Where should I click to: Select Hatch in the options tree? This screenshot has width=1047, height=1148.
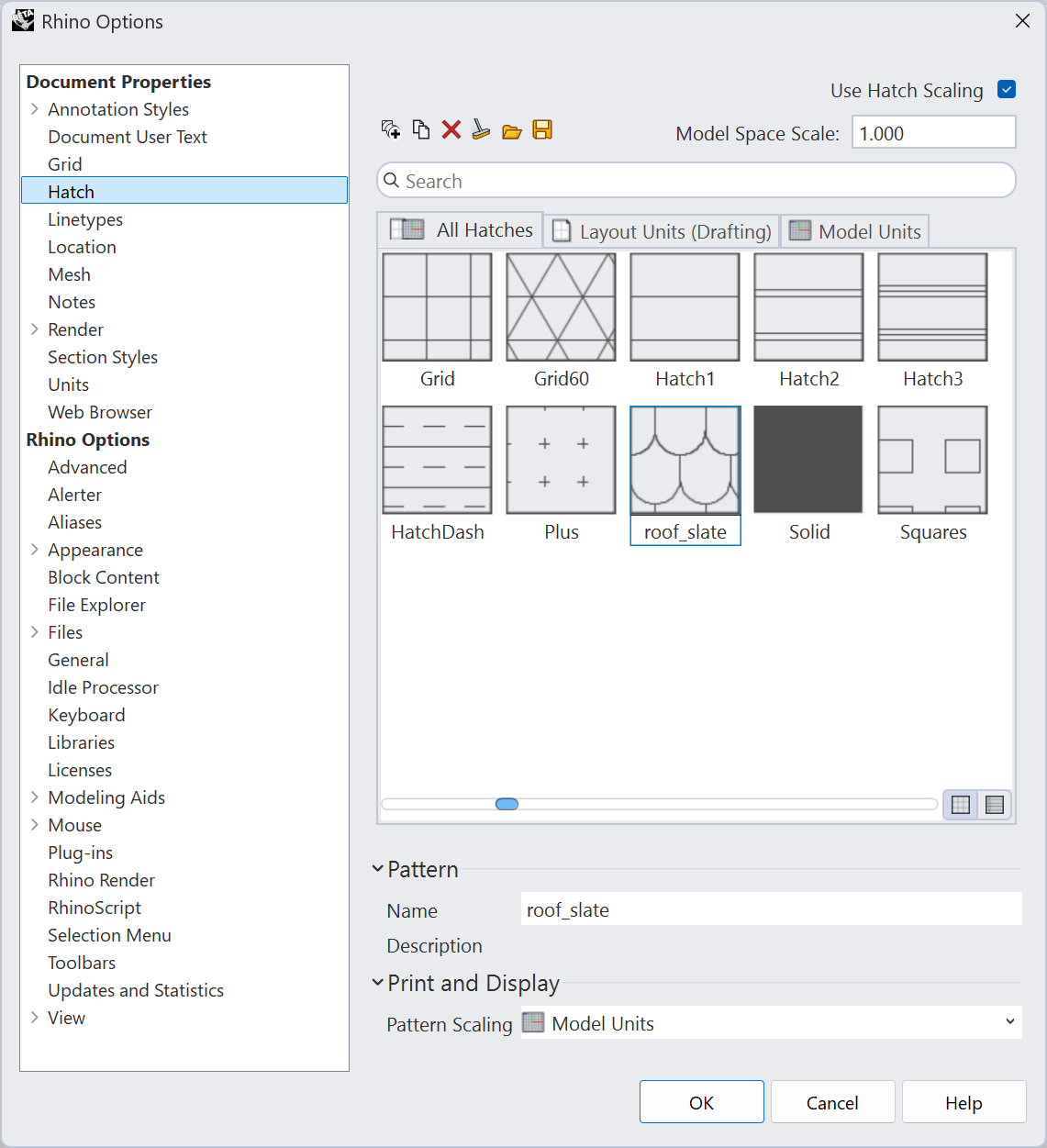pos(184,191)
